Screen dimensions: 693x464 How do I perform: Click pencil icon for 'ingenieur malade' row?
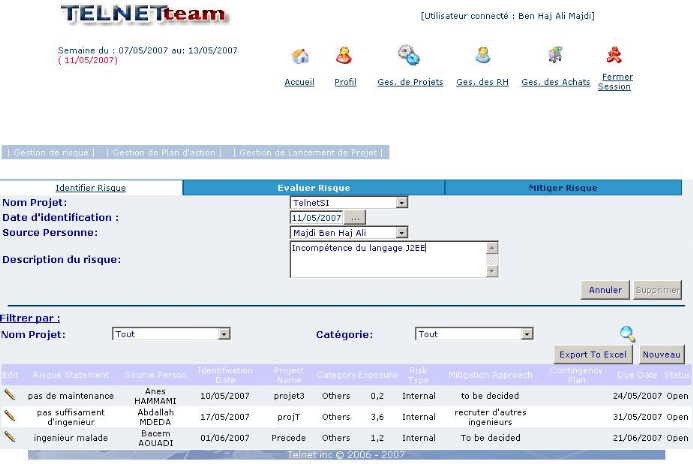point(10,437)
